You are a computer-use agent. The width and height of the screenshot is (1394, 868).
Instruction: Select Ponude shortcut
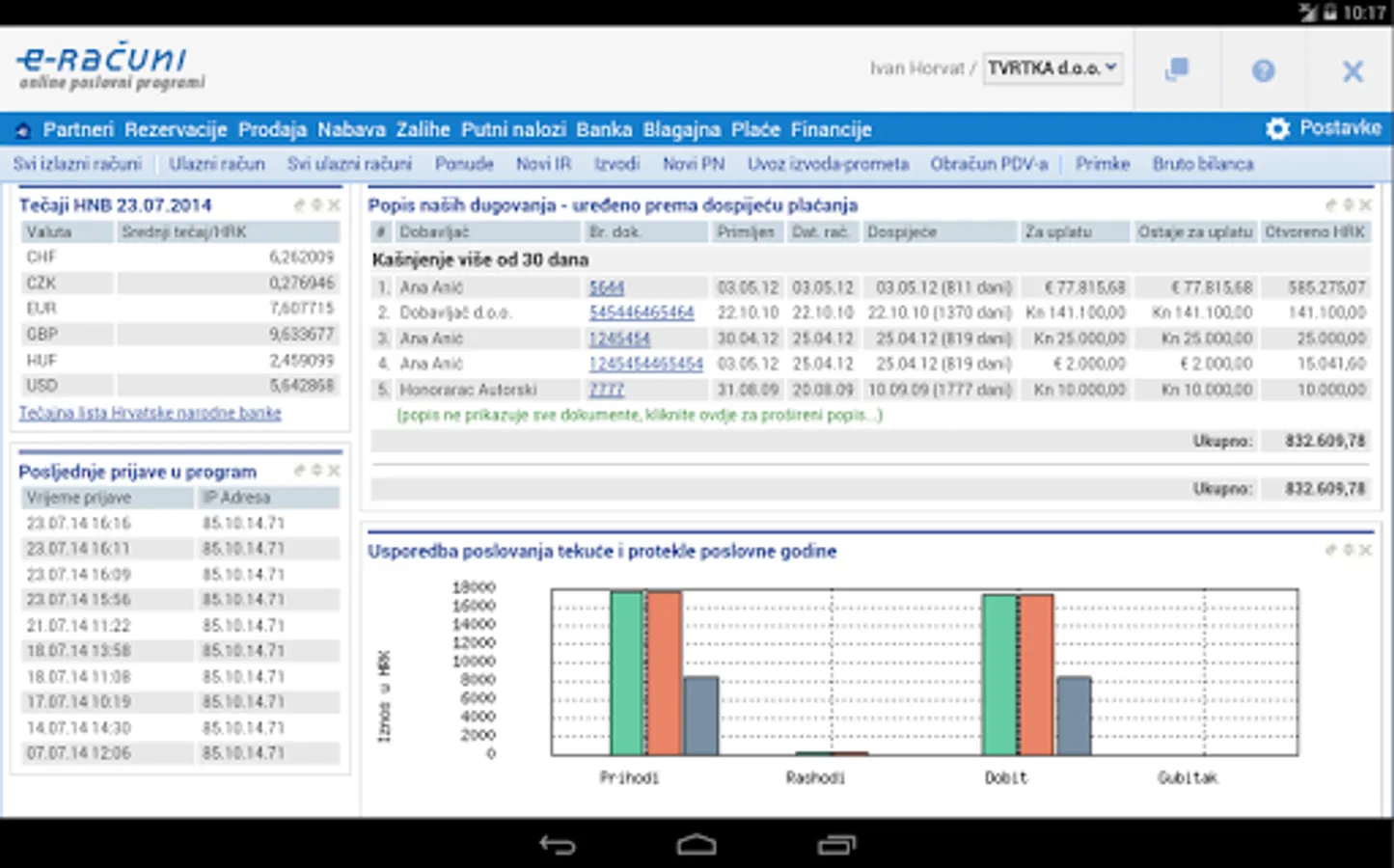coord(464,164)
